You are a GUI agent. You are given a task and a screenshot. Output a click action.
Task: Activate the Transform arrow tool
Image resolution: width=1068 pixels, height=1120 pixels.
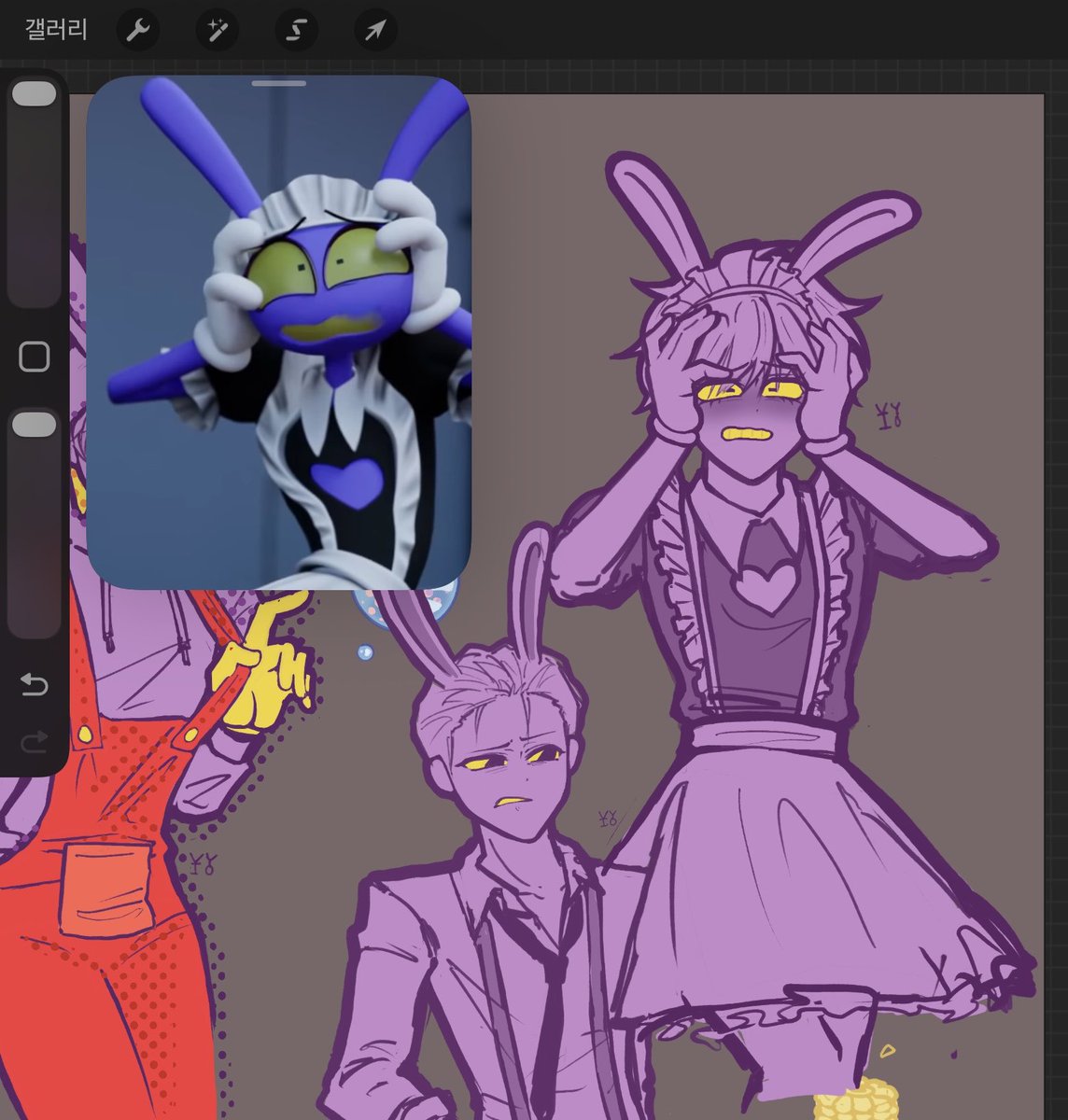coord(375,31)
